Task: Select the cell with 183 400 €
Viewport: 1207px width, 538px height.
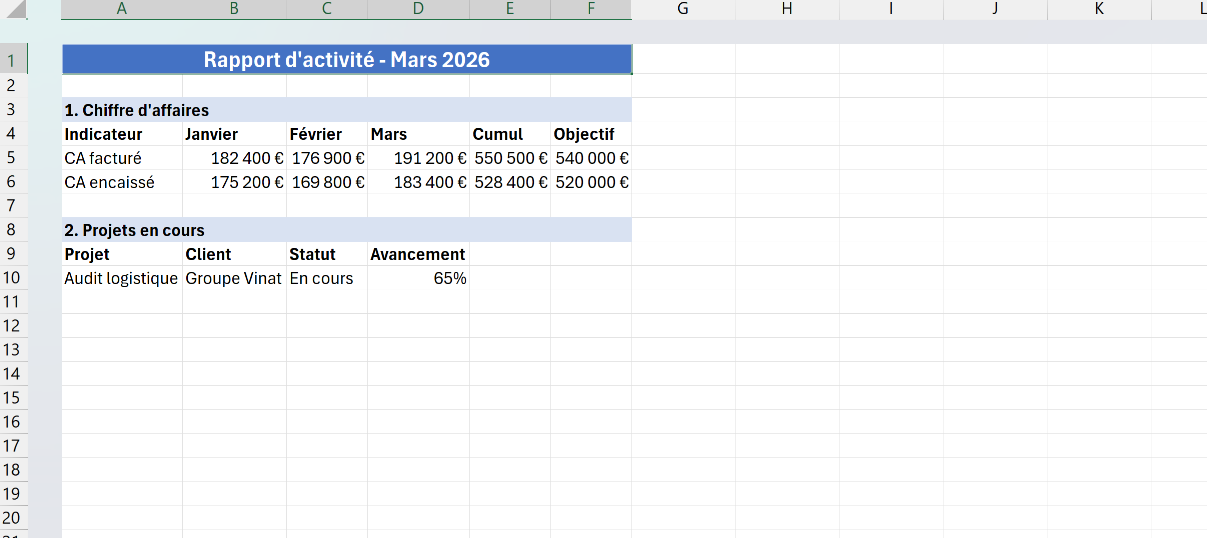Action: [419, 182]
